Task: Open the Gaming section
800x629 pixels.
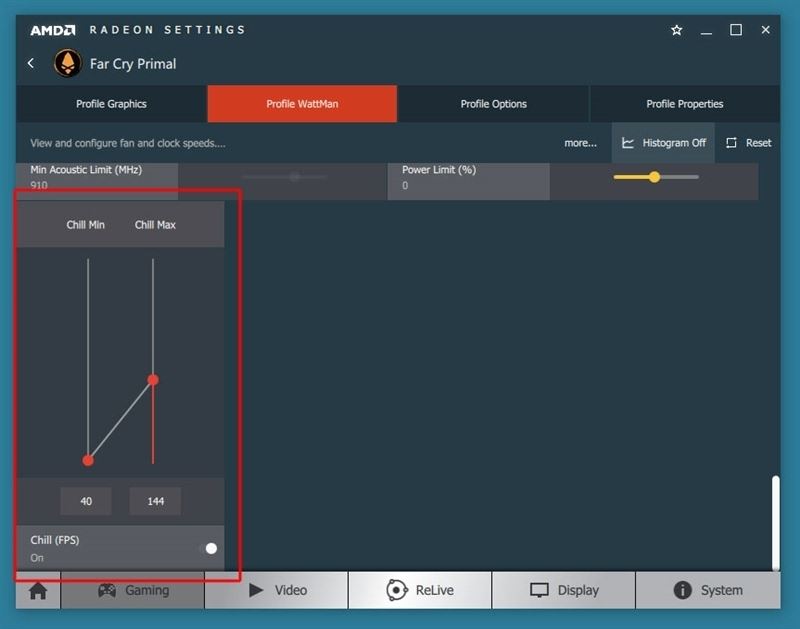Action: [x=132, y=590]
